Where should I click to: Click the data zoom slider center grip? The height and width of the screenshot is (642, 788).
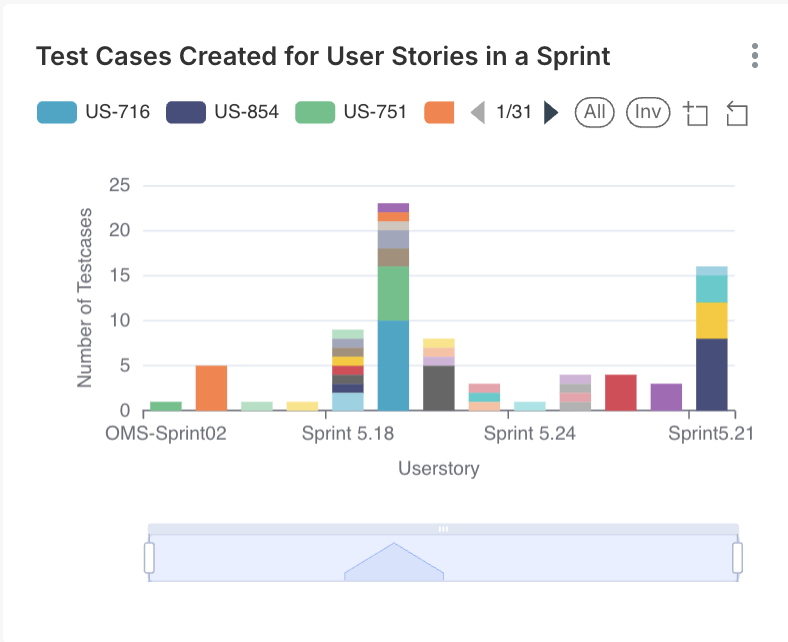point(443,528)
